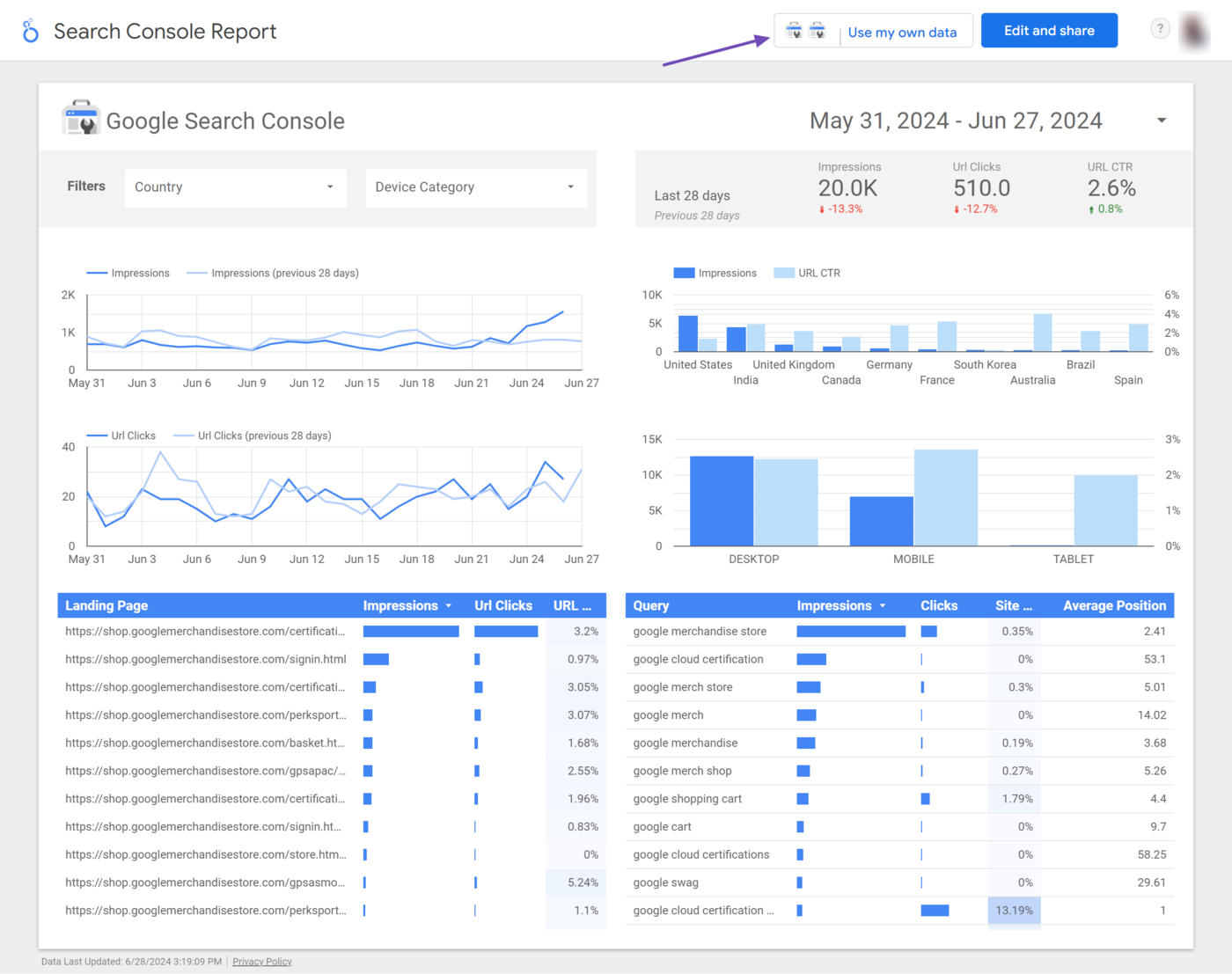Viewport: 1232px width, 974px height.
Task: Toggle URL CTR legend in country bar chart
Action: 807,273
